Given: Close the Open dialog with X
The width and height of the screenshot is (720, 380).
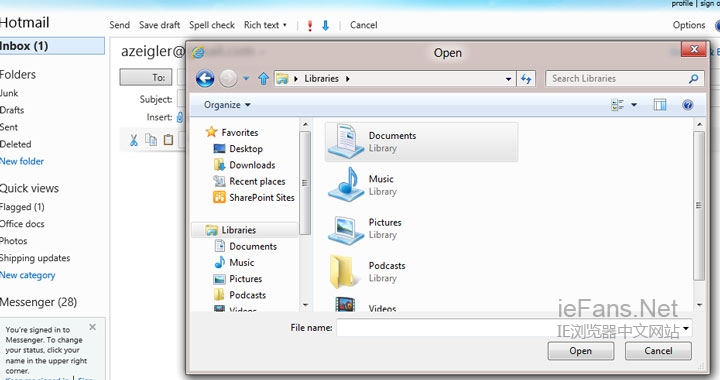Looking at the screenshot, I should pos(694,49).
